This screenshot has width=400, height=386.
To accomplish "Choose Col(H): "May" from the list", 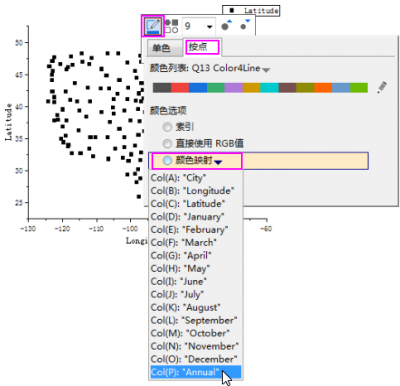I will pyautogui.click(x=195, y=269).
